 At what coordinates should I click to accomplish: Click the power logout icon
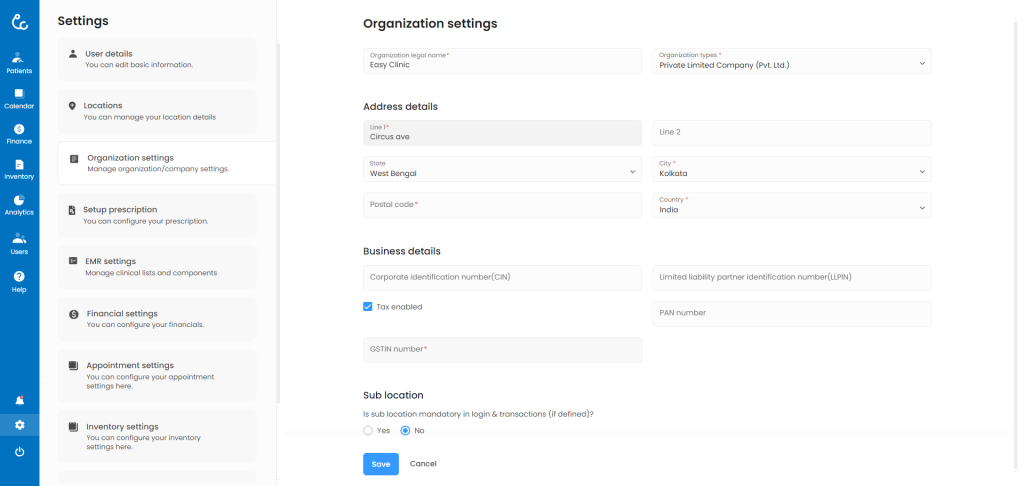pyautogui.click(x=19, y=452)
